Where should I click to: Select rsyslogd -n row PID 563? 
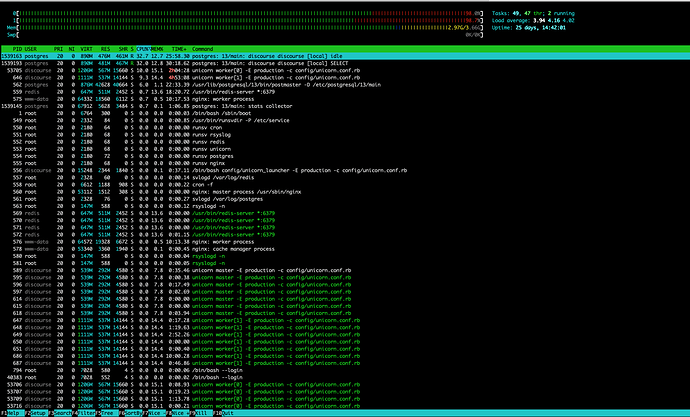coord(345,206)
